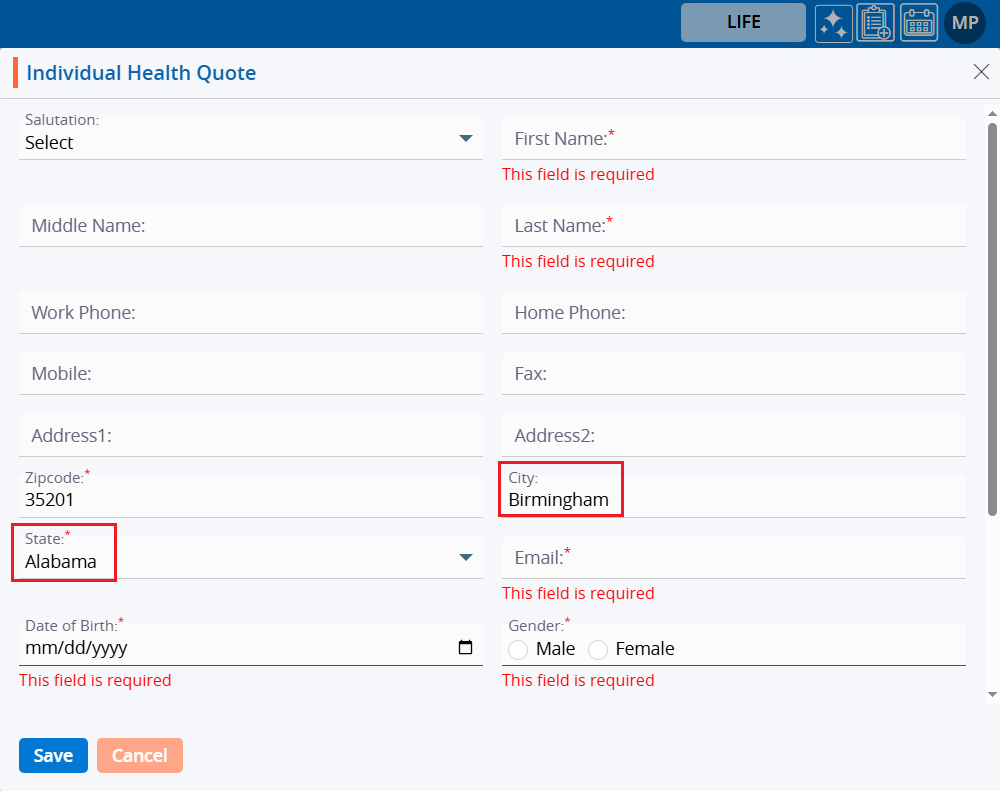Select the Zipcode field containing 35201

(250, 499)
